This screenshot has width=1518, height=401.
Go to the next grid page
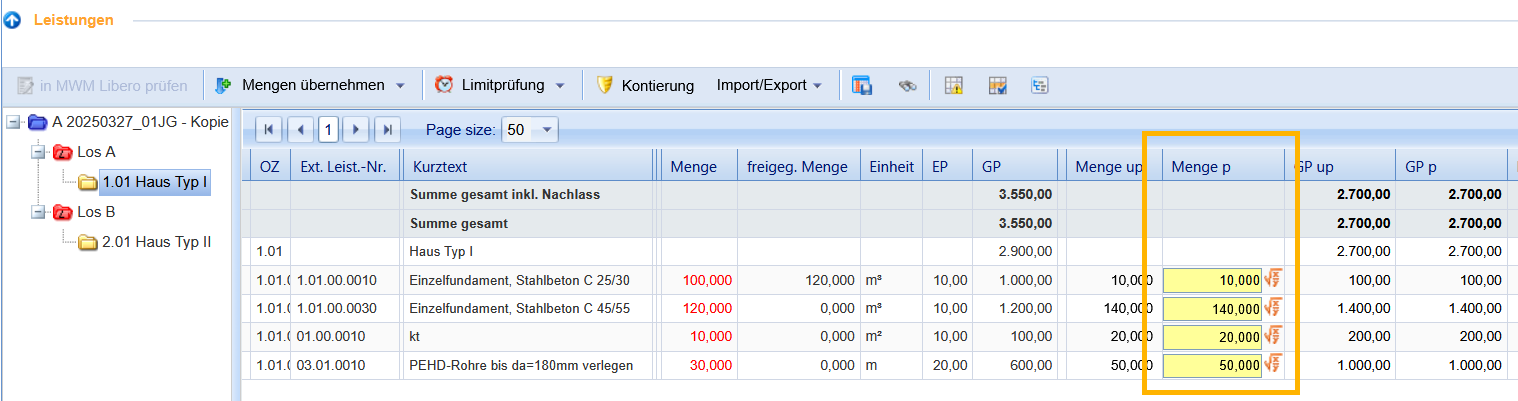coord(357,129)
